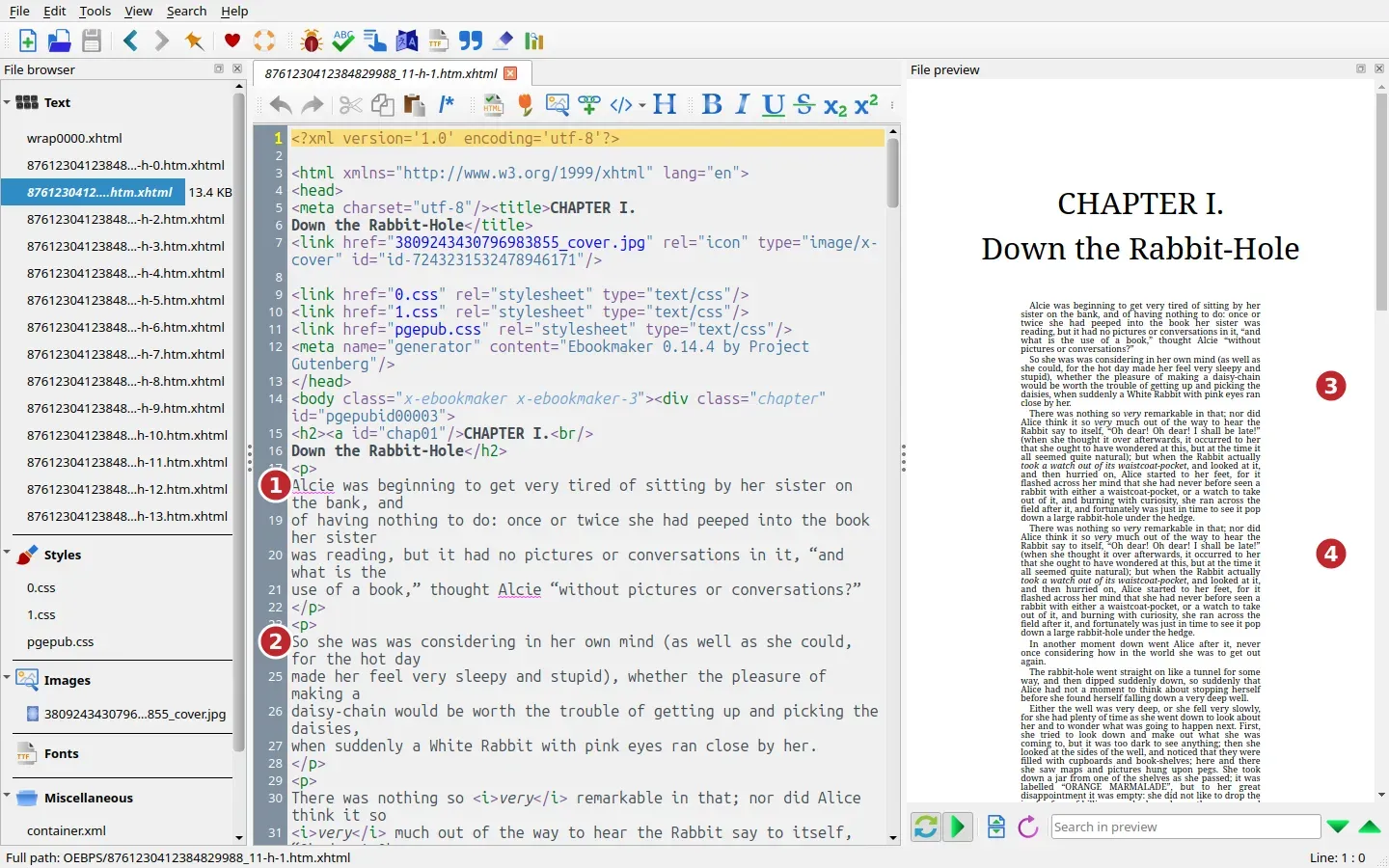Click the blue quotation marks punctuation icon
The height and width of the screenshot is (868, 1389).
(x=471, y=41)
